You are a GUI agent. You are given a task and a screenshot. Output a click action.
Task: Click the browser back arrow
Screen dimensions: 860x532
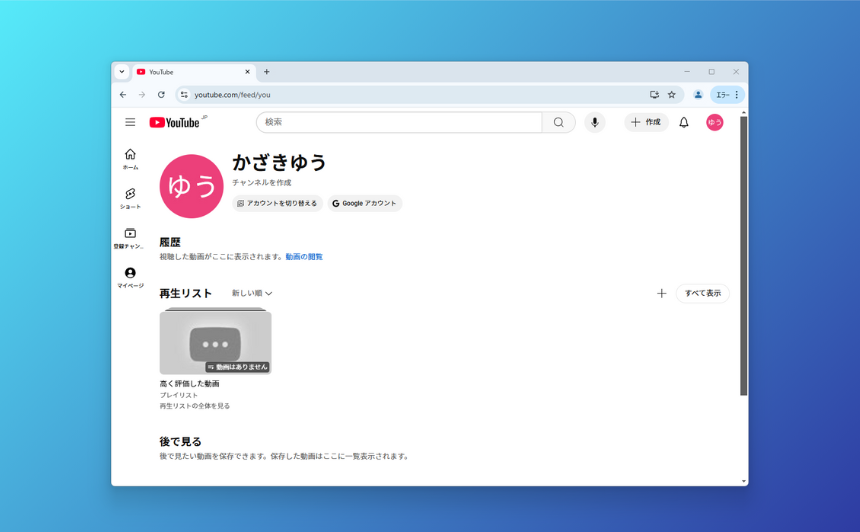[x=123, y=95]
